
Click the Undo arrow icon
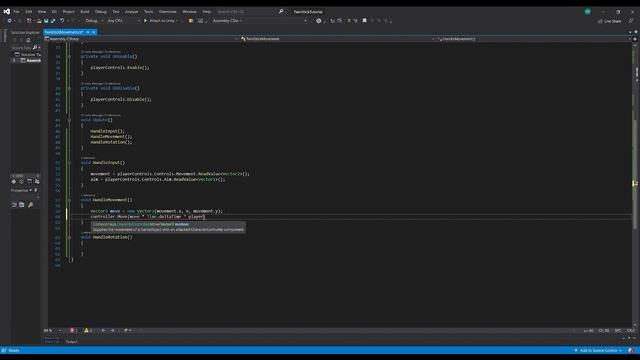coord(62,20)
